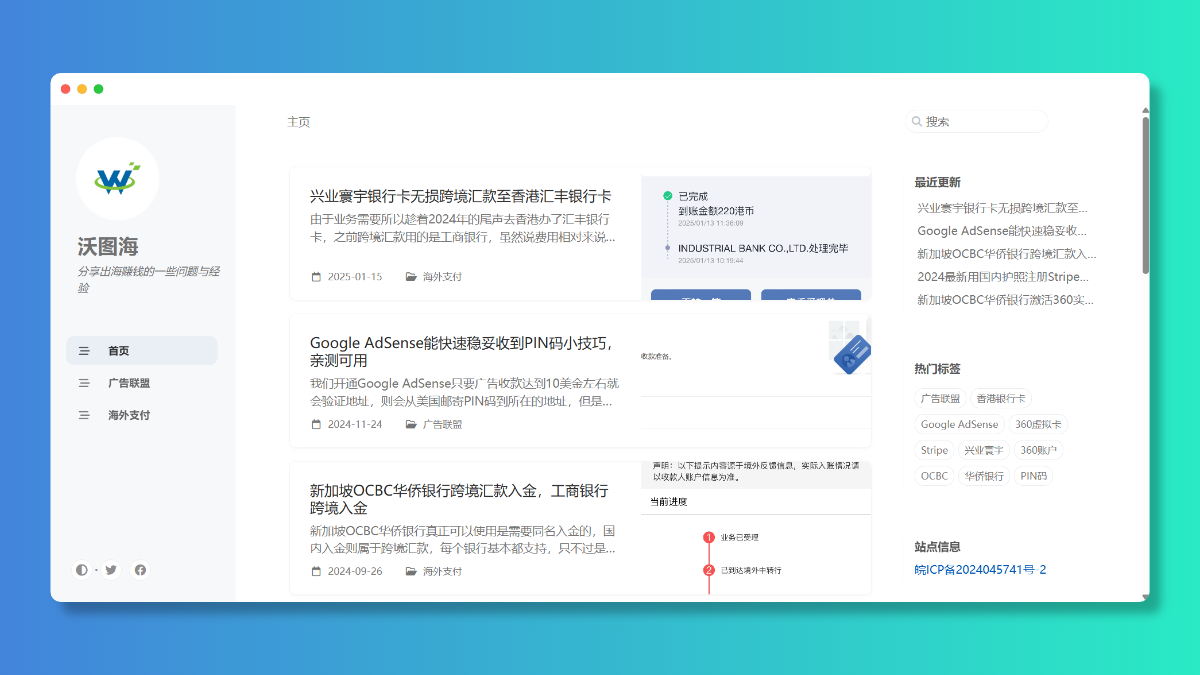Click the 沃图海 site logo avatar
This screenshot has width=1200, height=675.
[117, 179]
